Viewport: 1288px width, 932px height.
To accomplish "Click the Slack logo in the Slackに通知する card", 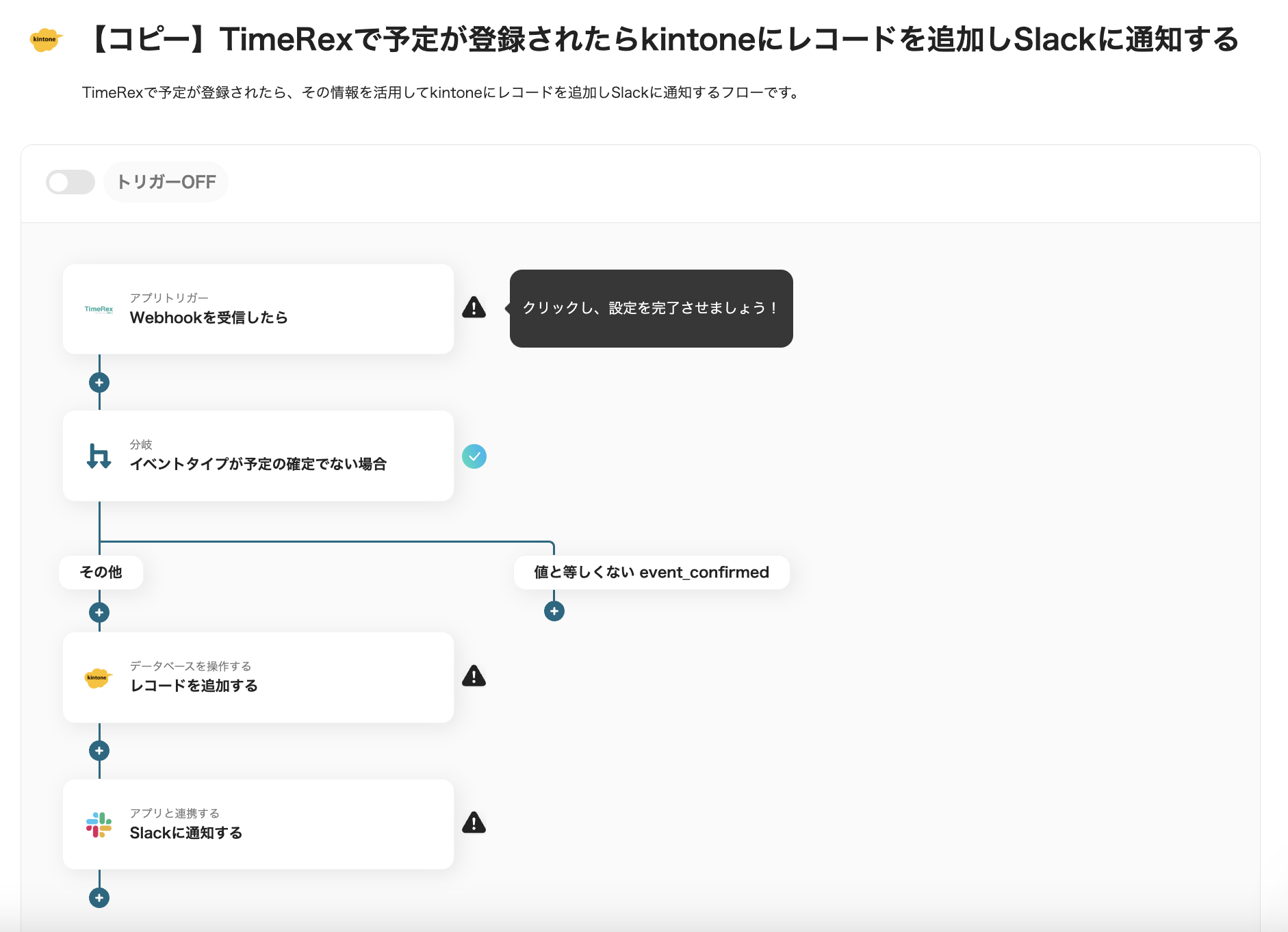I will 99,825.
